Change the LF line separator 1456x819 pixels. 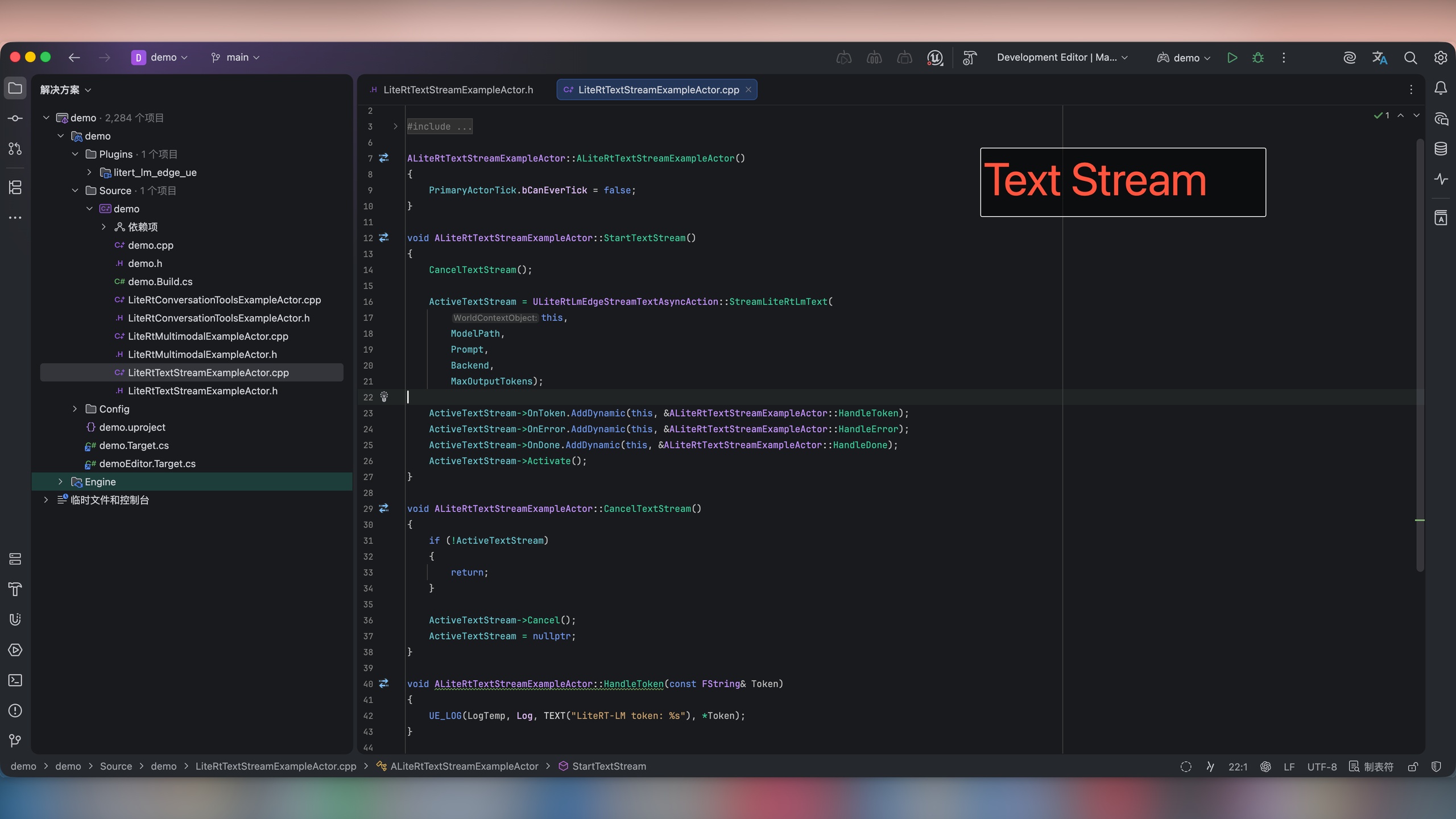point(1289,767)
